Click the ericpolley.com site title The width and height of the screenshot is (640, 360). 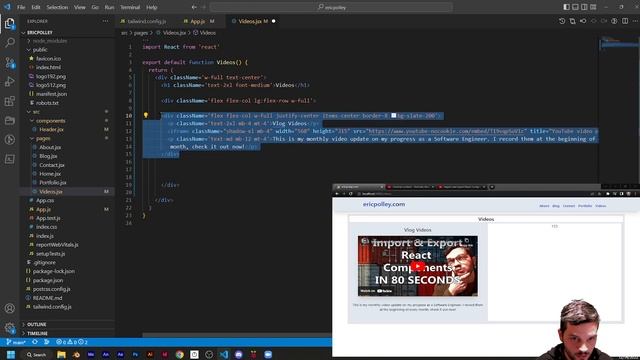[384, 204]
